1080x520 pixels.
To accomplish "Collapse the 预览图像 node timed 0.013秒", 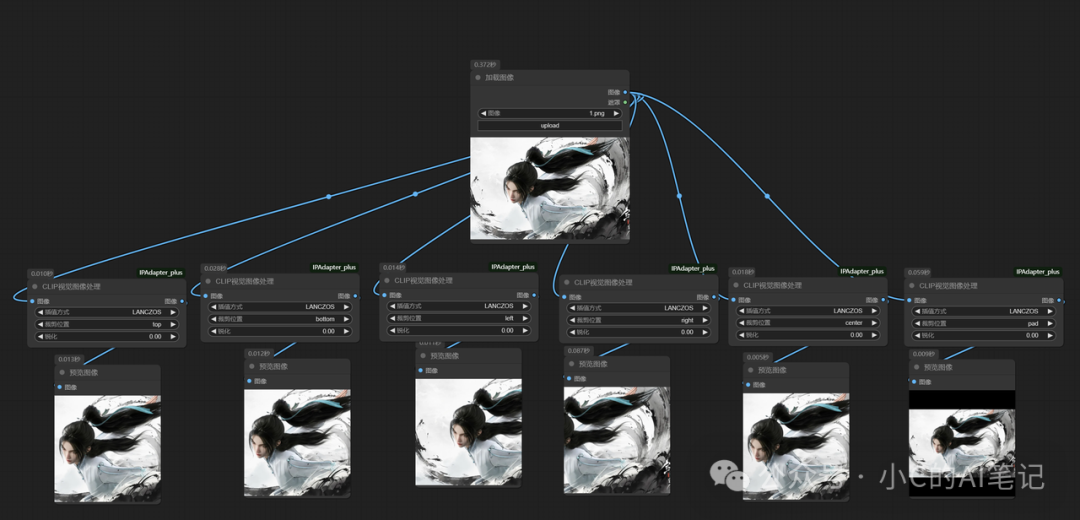I will 62,373.
